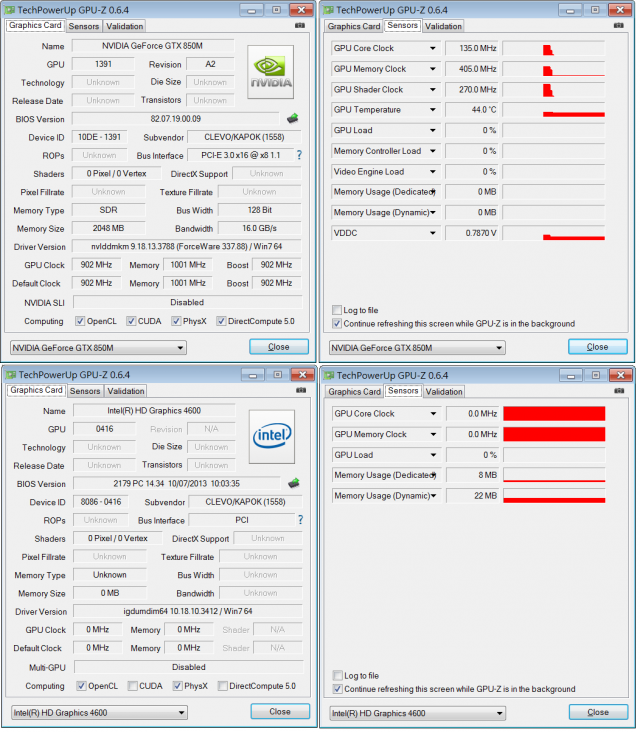Toggle DirectCompute 5.0 checkbox in NVIDIA window
The width and height of the screenshot is (640, 733).
coord(222,322)
